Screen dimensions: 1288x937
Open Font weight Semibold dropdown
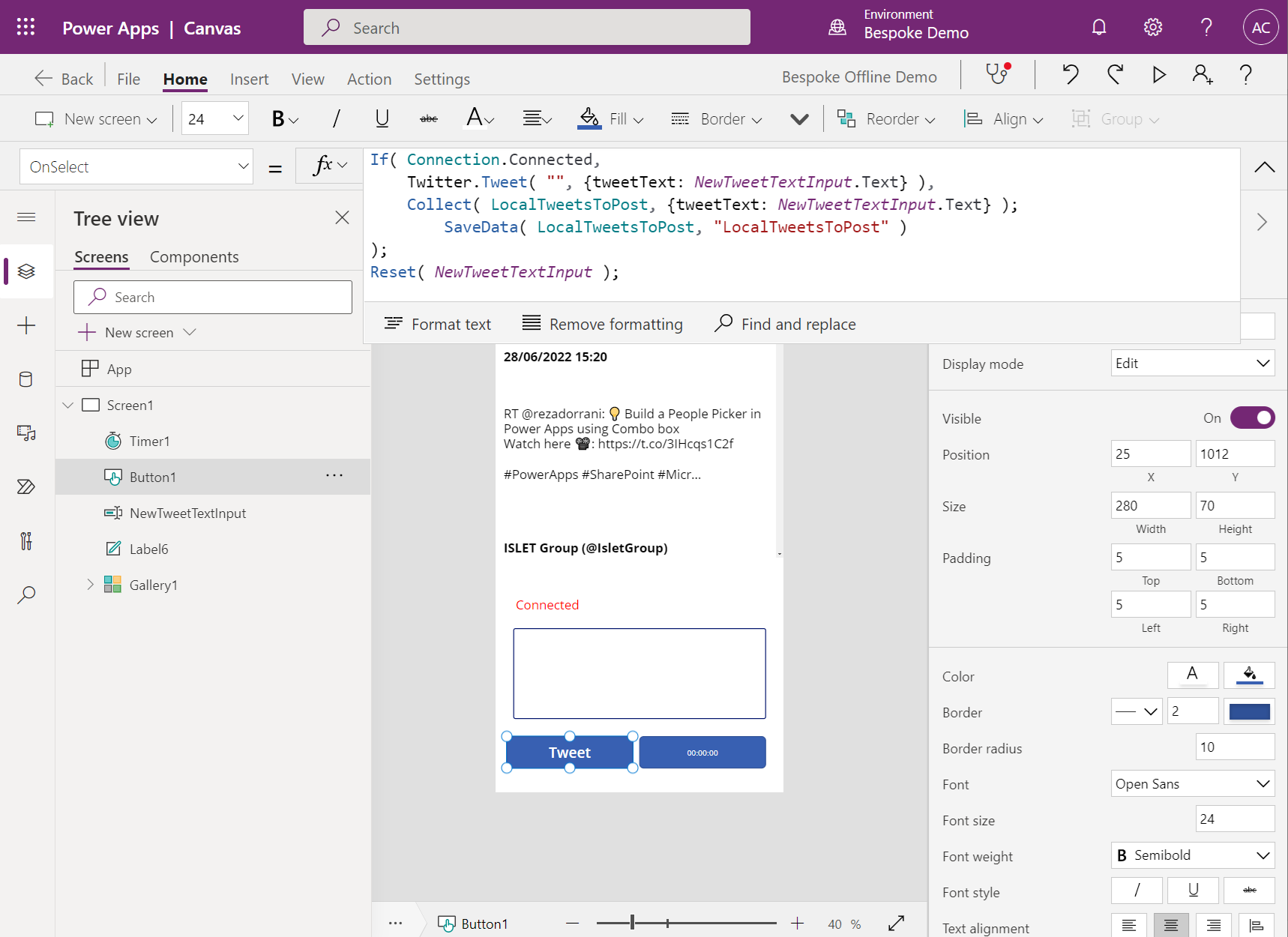[x=1193, y=855]
